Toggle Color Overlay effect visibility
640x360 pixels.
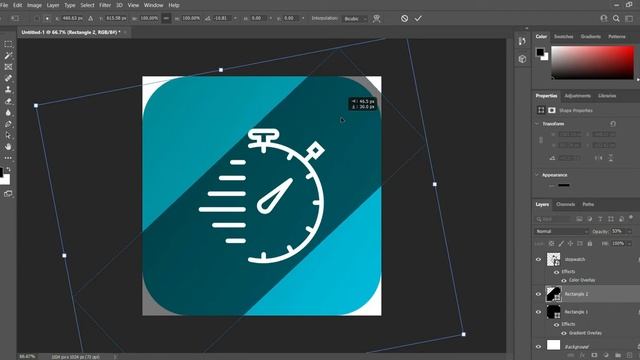pyautogui.click(x=564, y=280)
